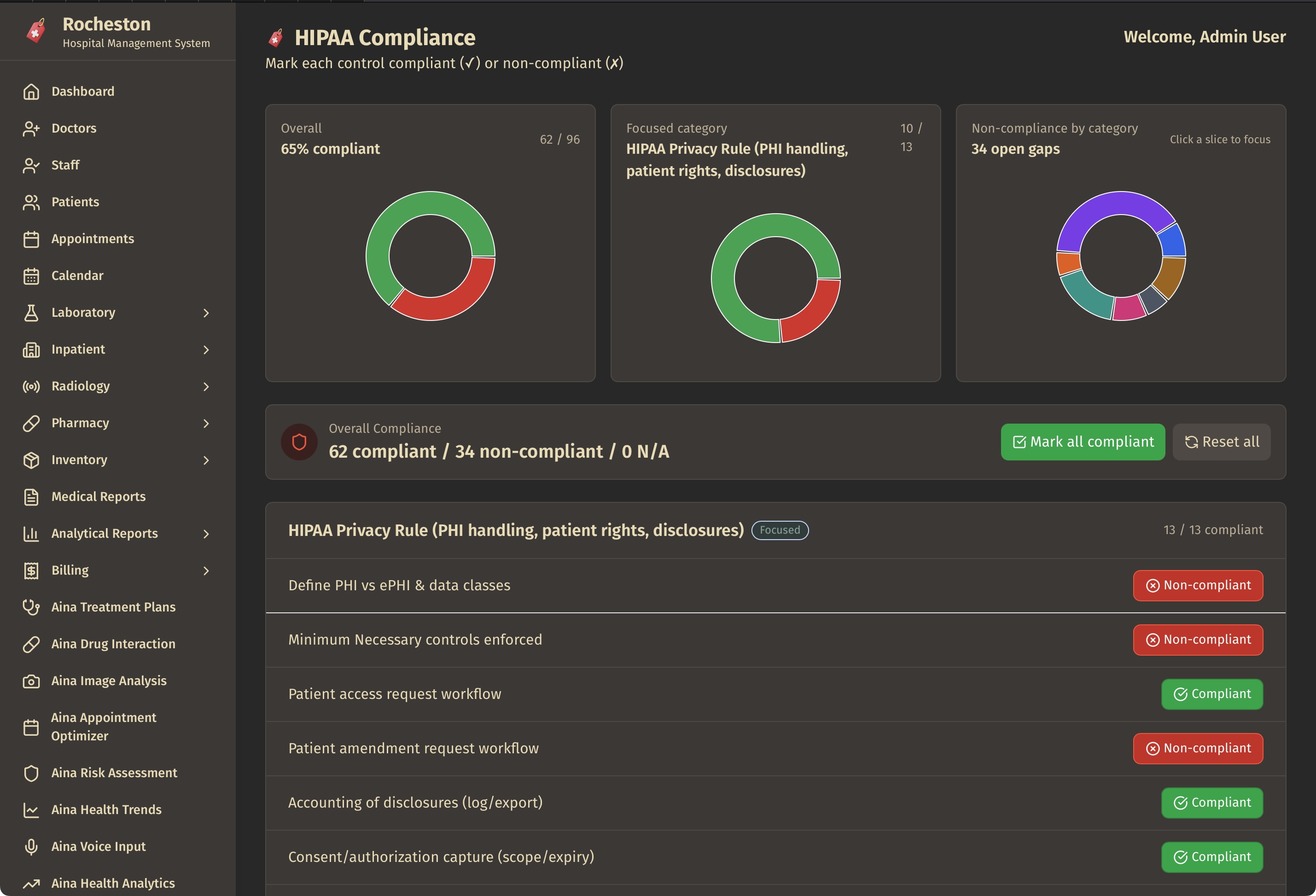
Task: Switch 'Patient access request workflow' to non-compliant
Action: [x=1211, y=694]
